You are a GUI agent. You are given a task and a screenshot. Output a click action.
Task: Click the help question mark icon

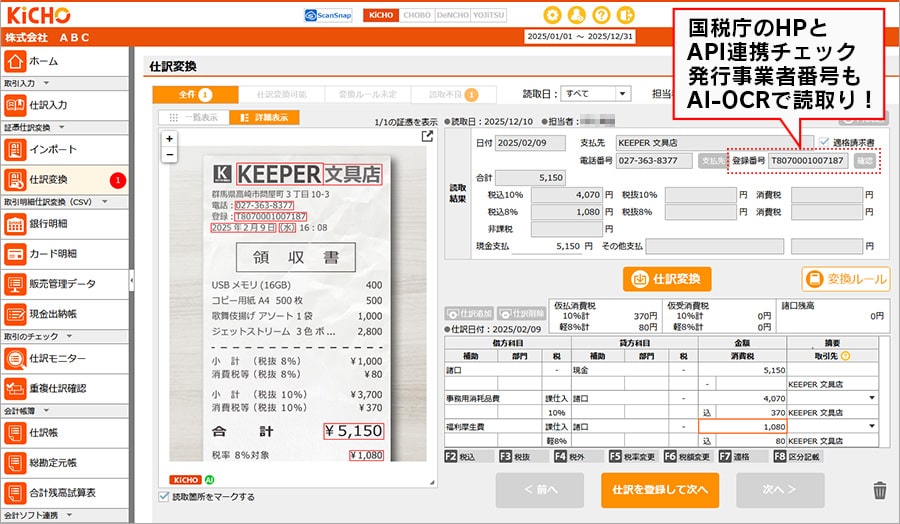pyautogui.click(x=602, y=15)
